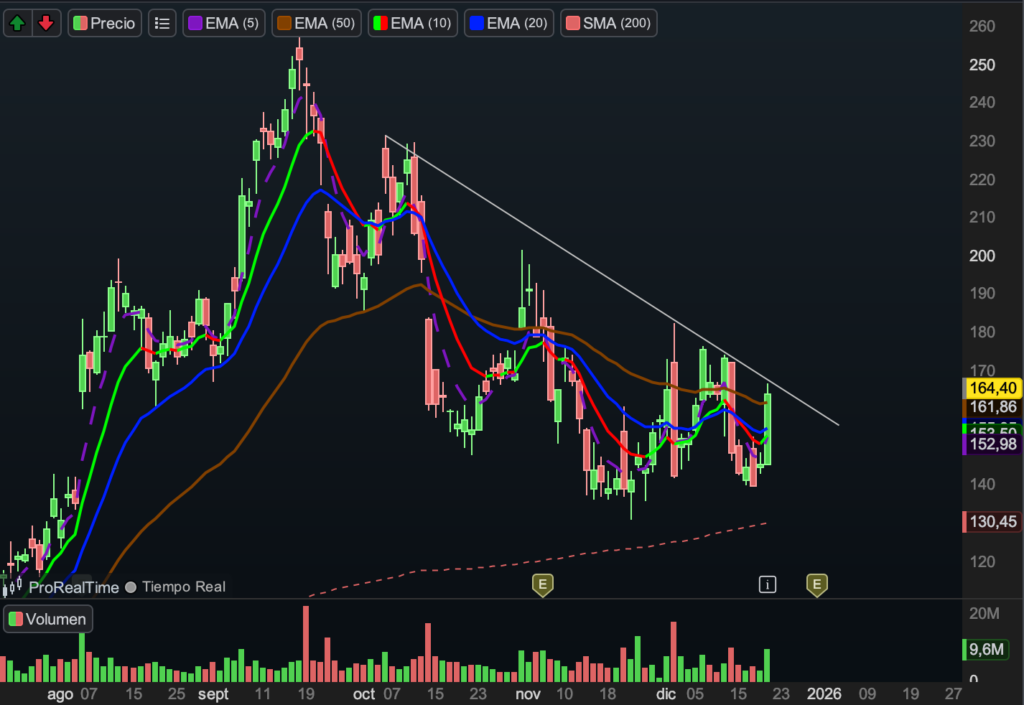Click the yellow 164,40 current price label
The height and width of the screenshot is (705, 1024).
[x=990, y=388]
